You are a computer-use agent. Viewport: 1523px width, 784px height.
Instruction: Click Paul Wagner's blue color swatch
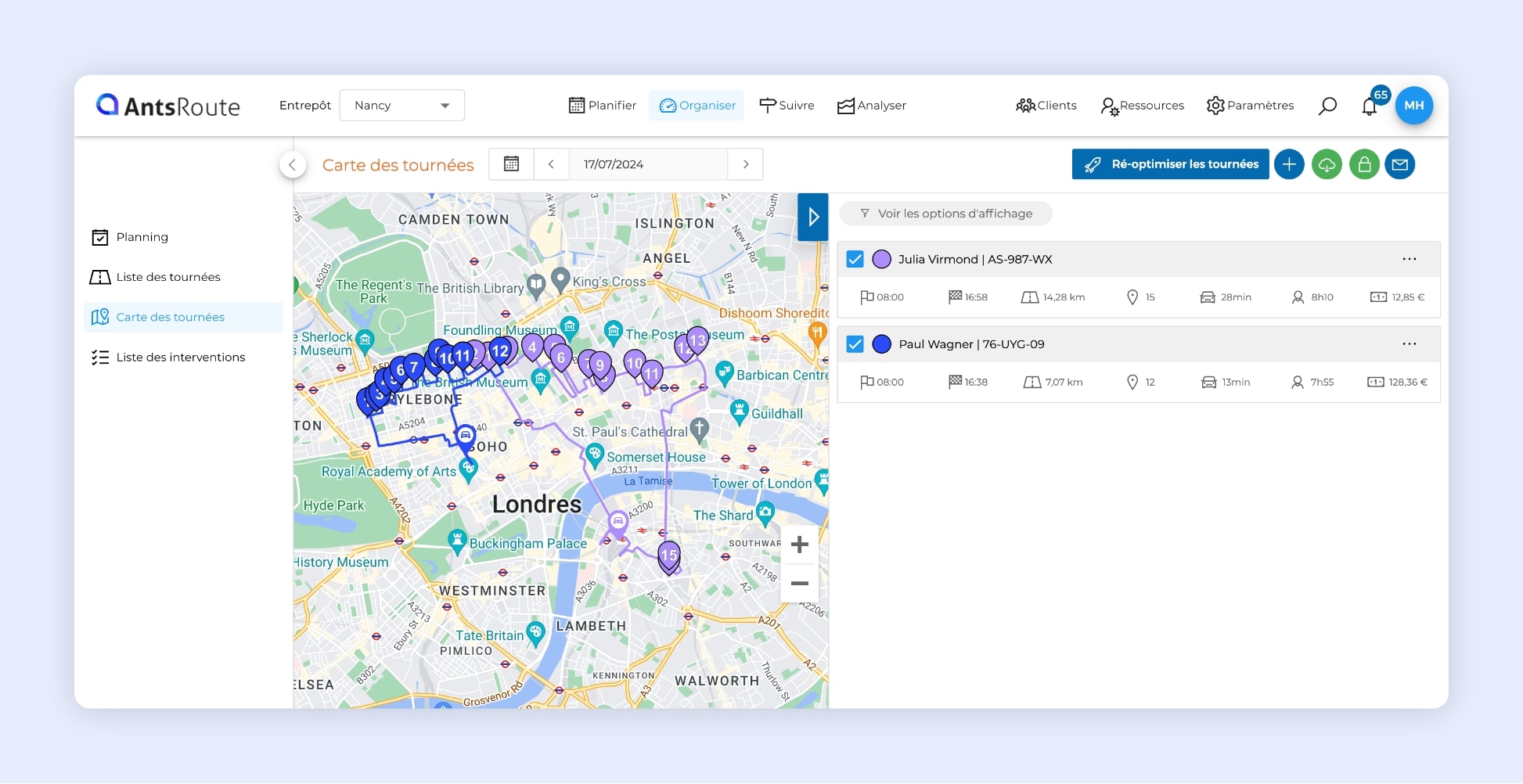881,344
